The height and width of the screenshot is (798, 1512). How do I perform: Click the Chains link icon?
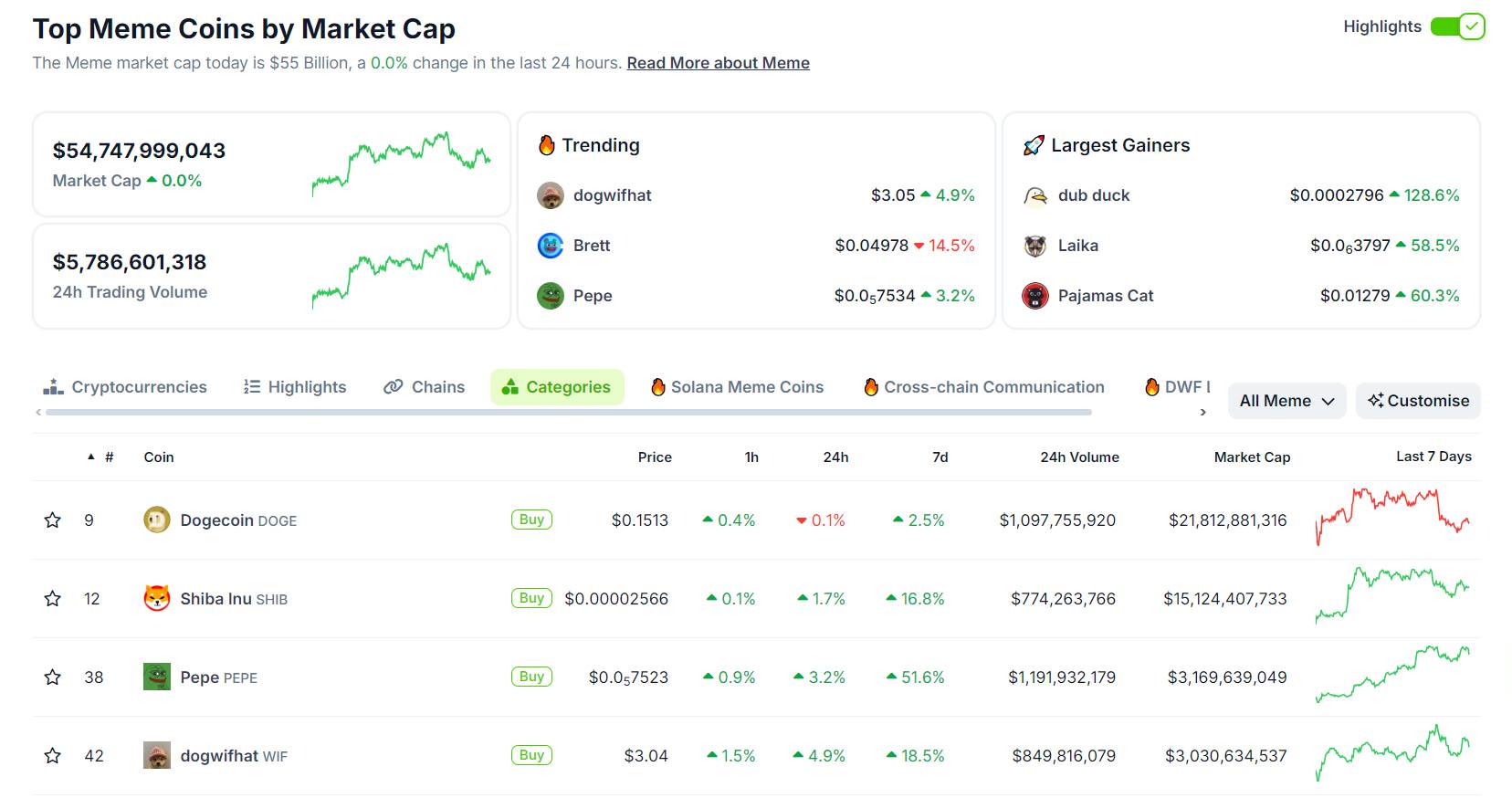pyautogui.click(x=394, y=387)
